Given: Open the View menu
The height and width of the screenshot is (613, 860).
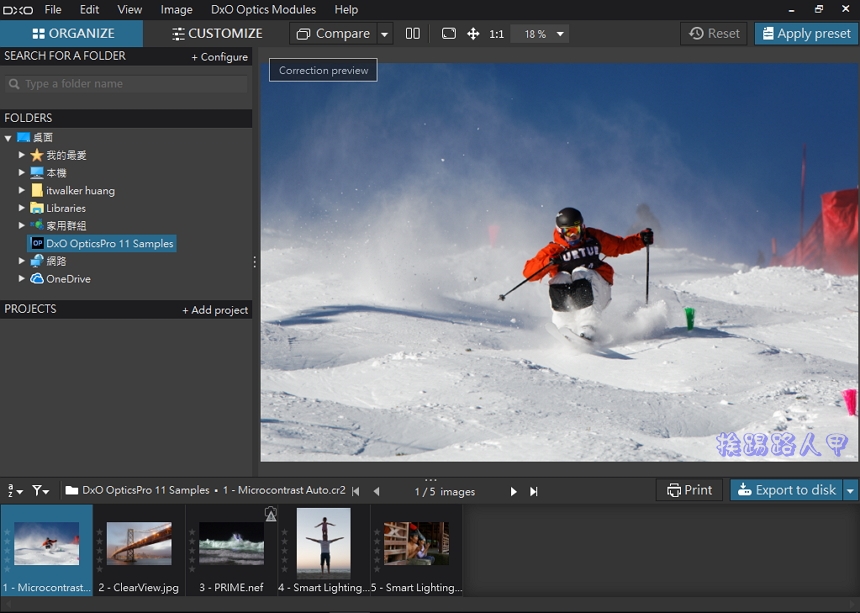Looking at the screenshot, I should 129,9.
